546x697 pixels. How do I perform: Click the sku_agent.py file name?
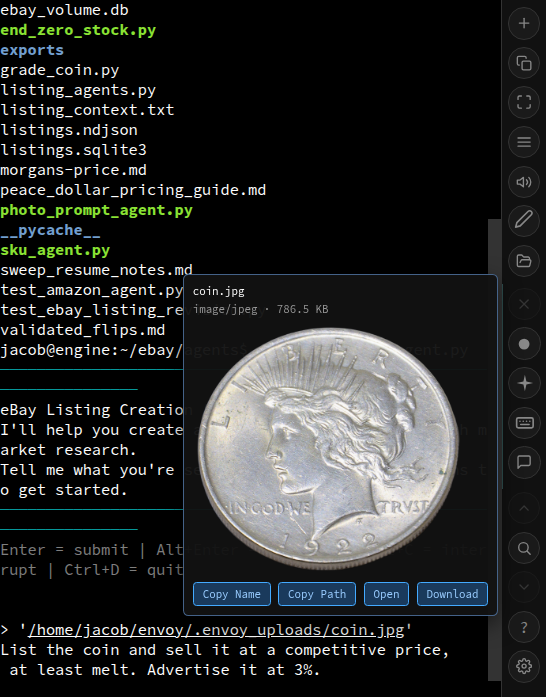click(x=55, y=250)
